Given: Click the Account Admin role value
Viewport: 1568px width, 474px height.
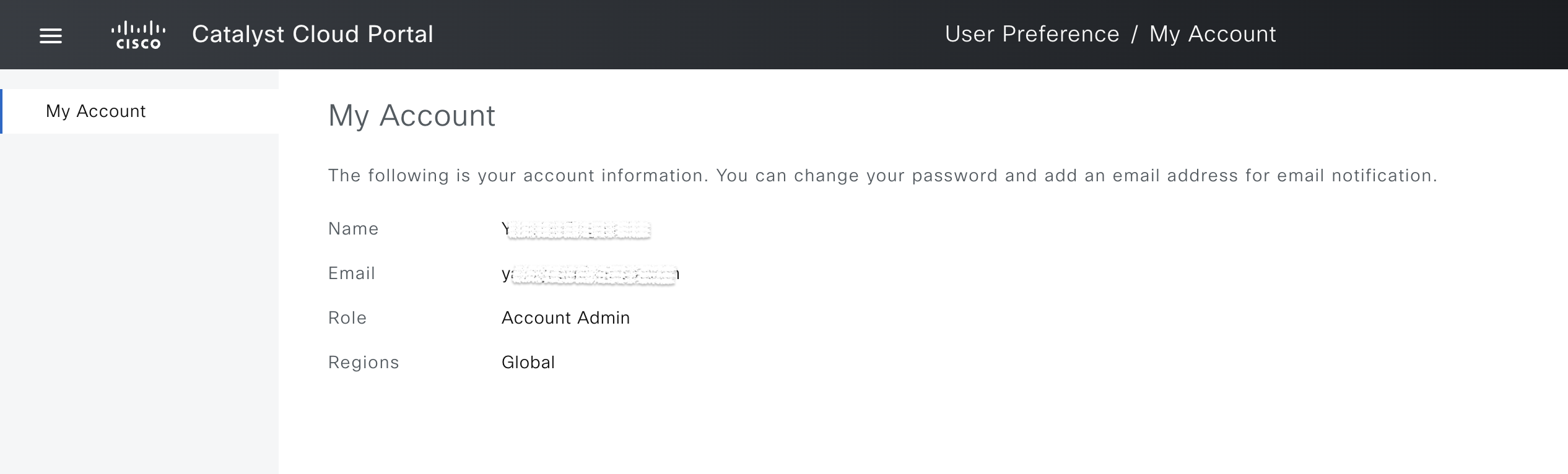Looking at the screenshot, I should 565,318.
